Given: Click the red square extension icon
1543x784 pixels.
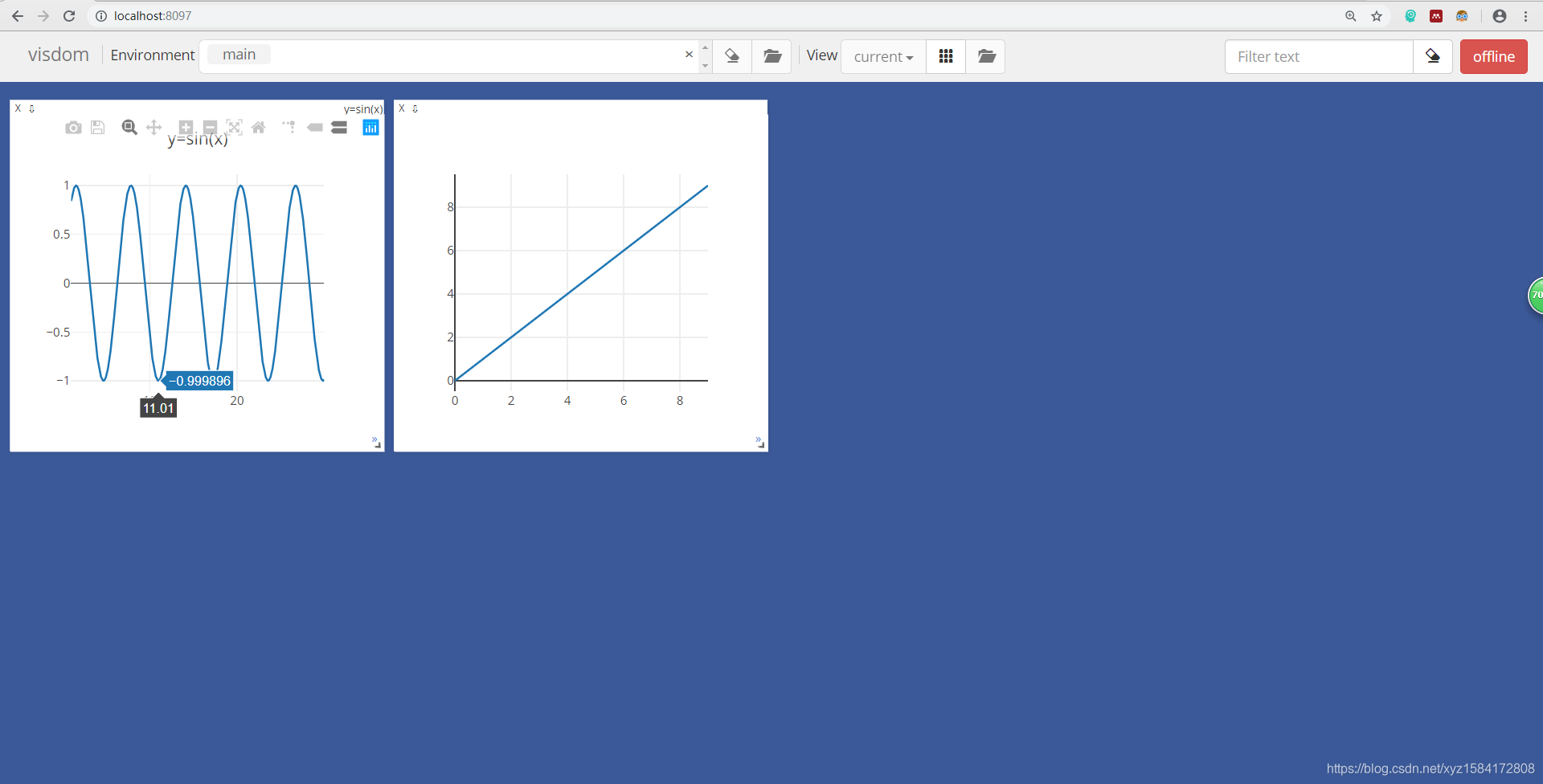Looking at the screenshot, I should tap(1436, 16).
